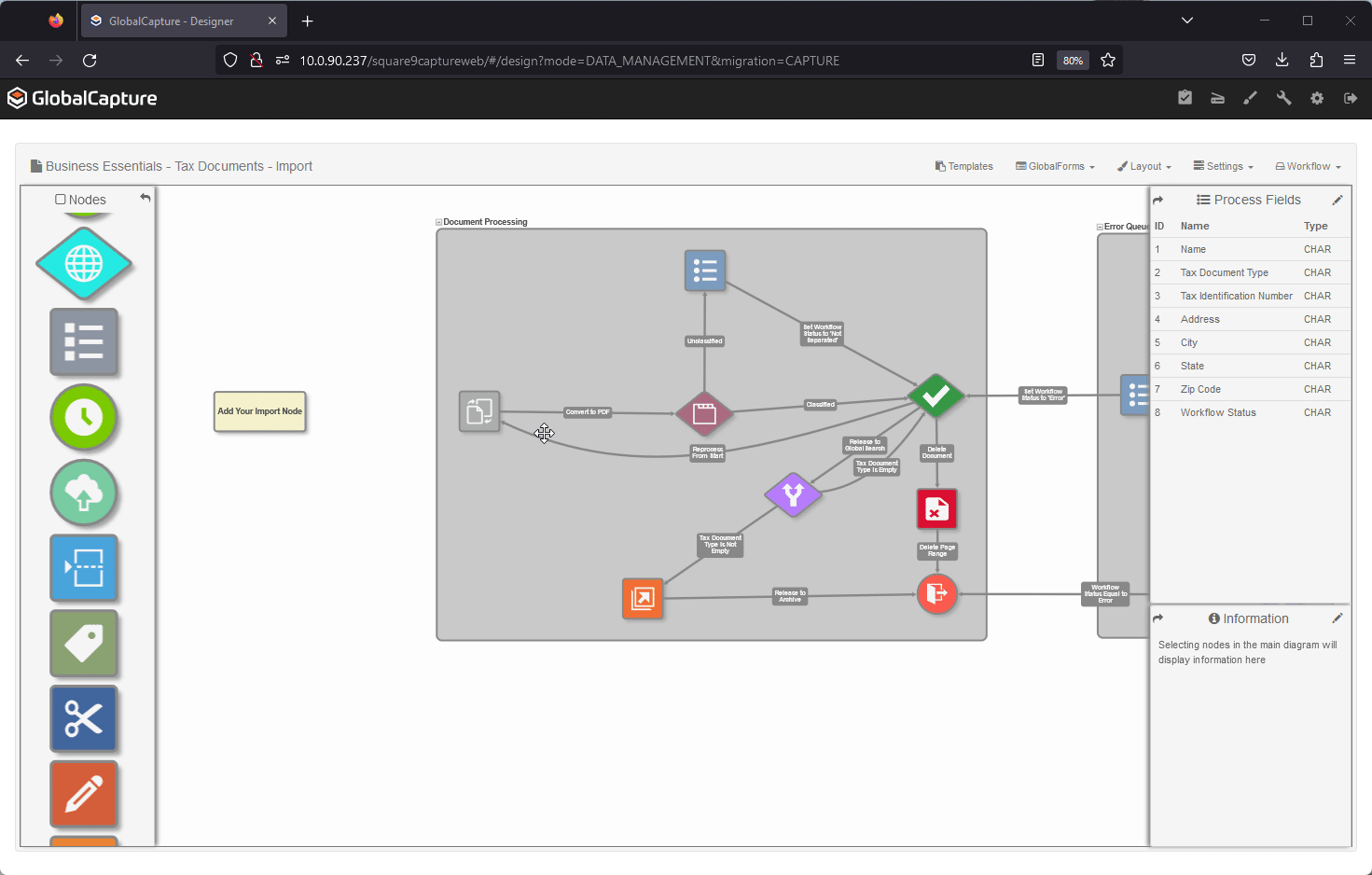Toggle the Nodes checkbox
This screenshot has height=875, width=1372.
tap(61, 200)
